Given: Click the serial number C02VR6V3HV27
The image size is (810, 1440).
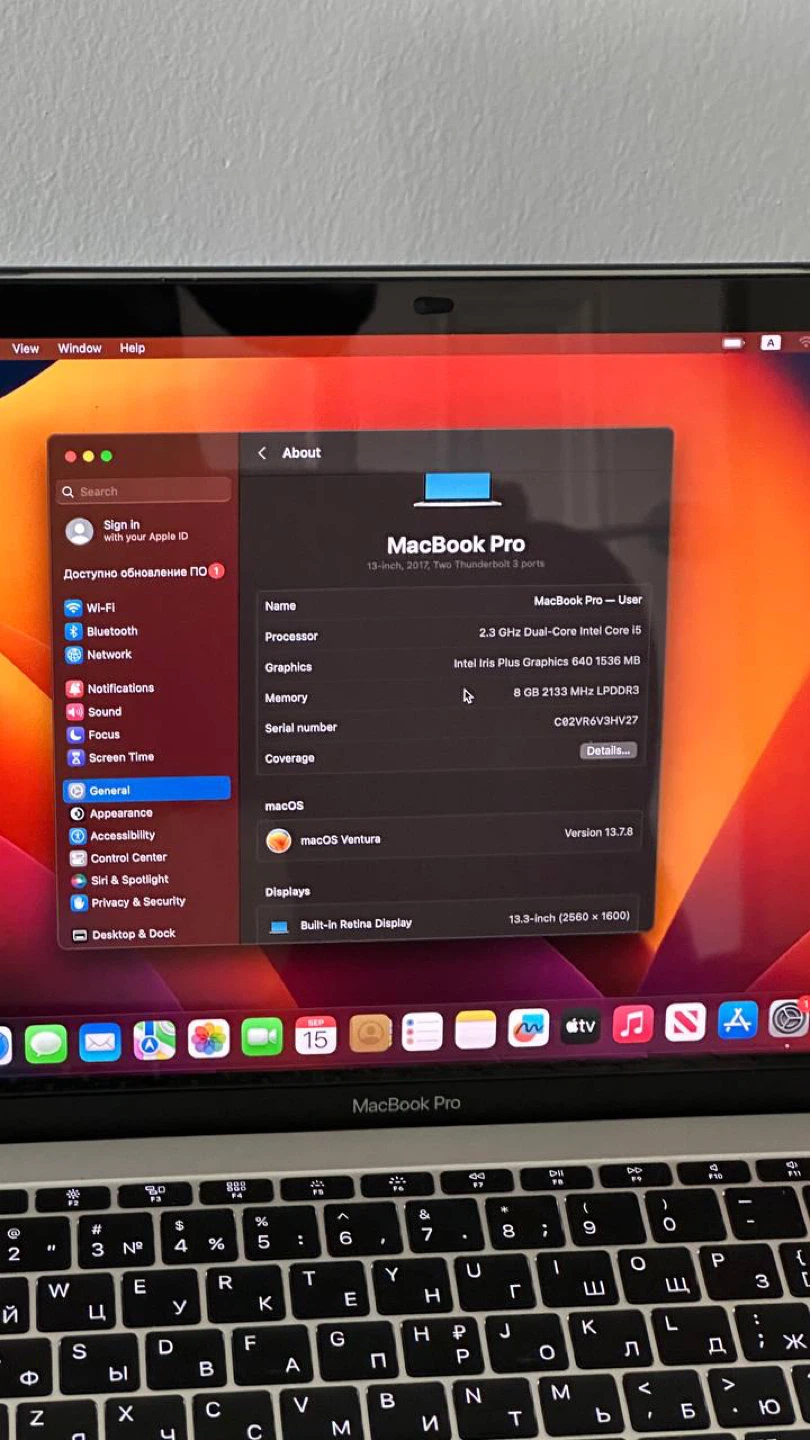Looking at the screenshot, I should 596,721.
